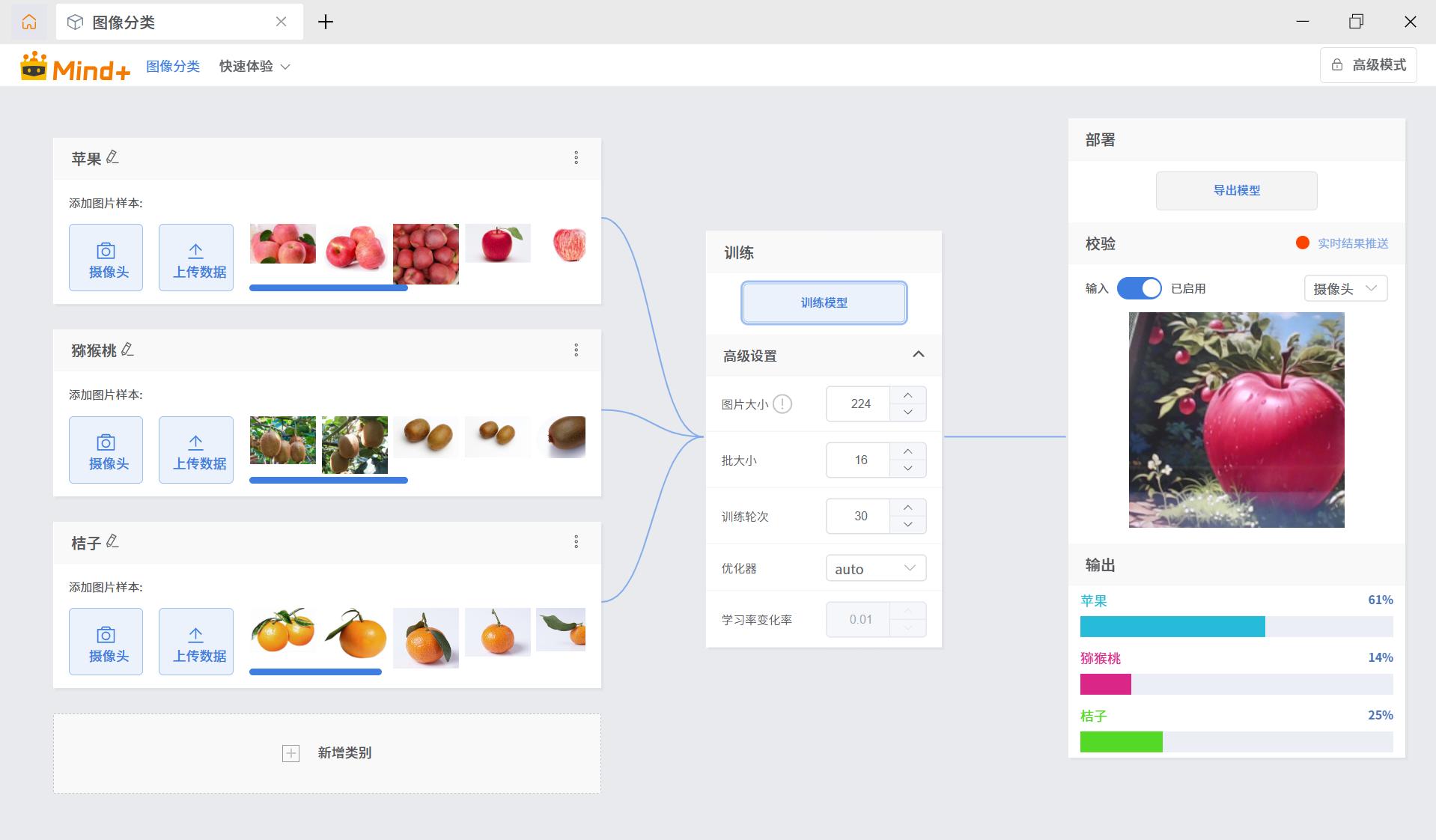Viewport: 1436px width, 840px height.
Task: Click the 导出模型 button
Action: click(1236, 190)
